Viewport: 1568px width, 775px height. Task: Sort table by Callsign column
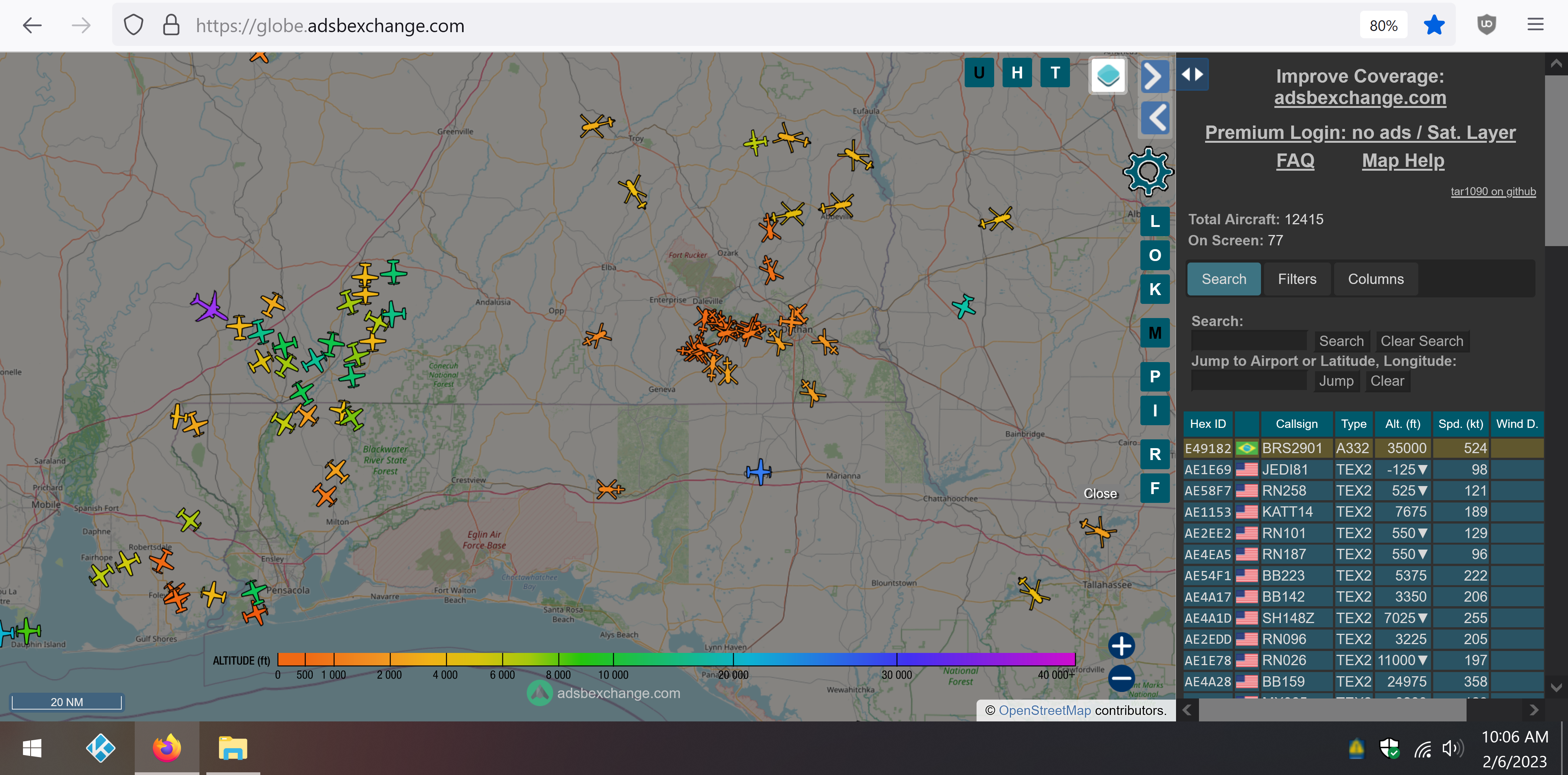(1296, 424)
